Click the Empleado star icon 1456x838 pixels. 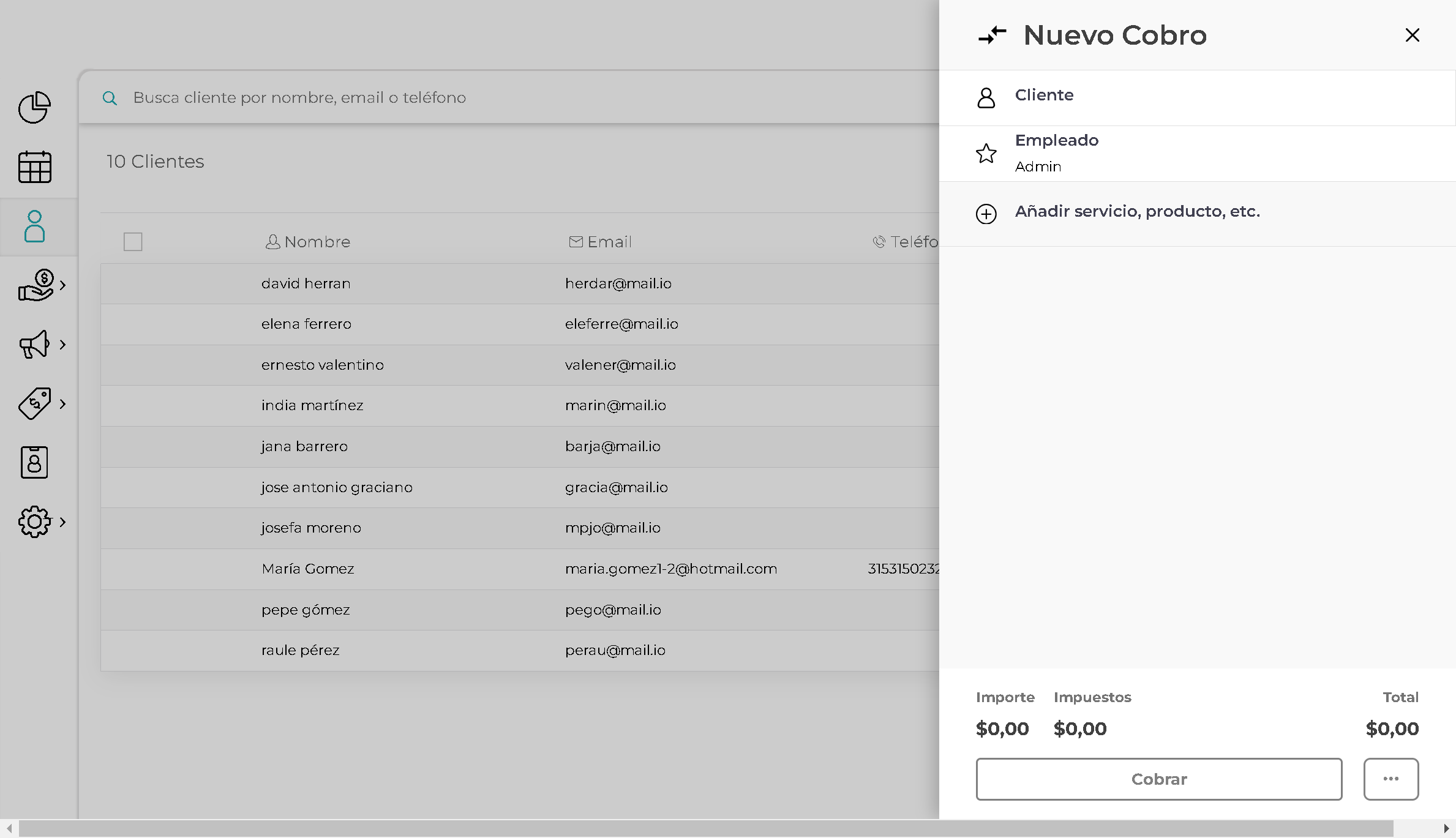point(986,153)
